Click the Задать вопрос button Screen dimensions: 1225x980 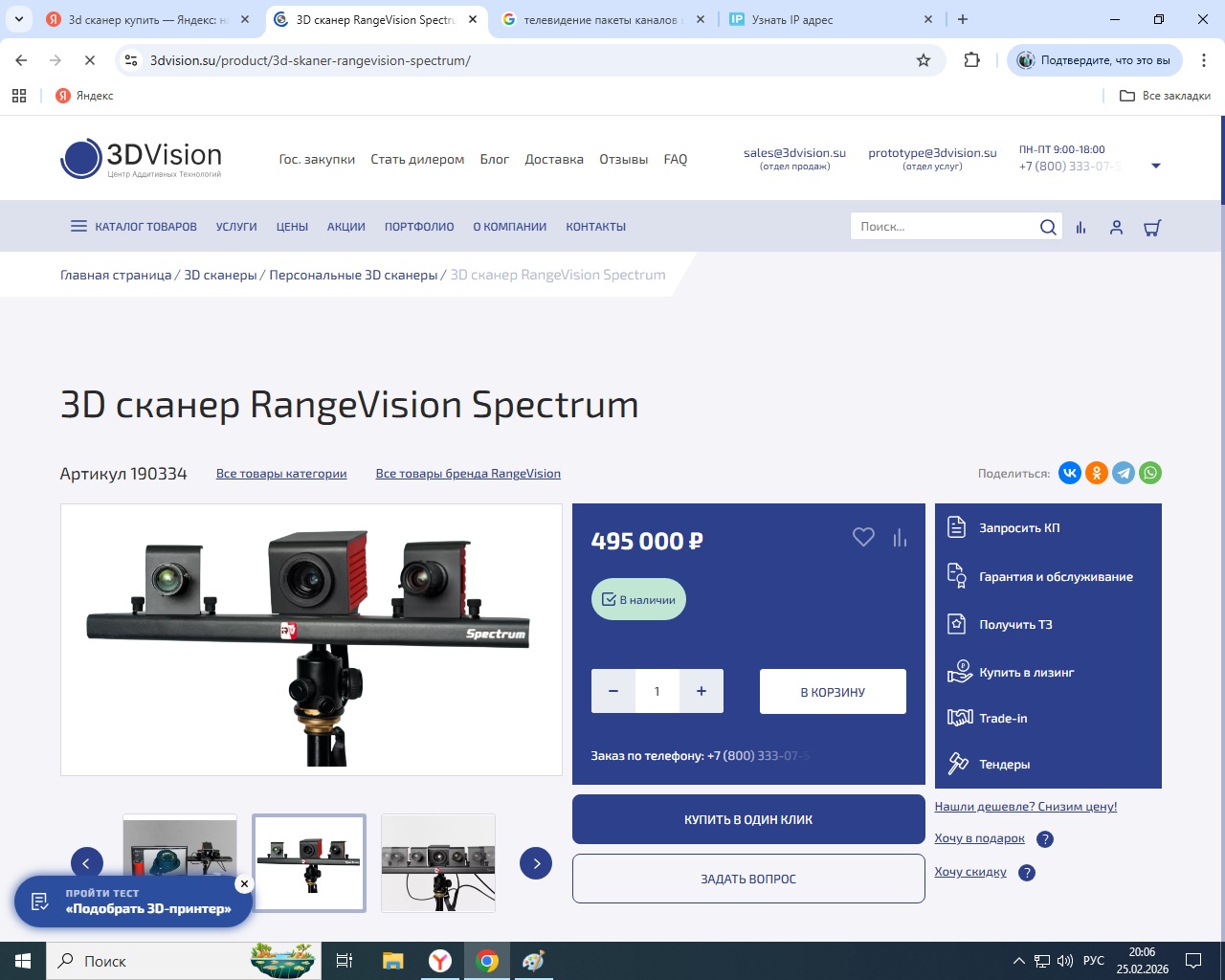pyautogui.click(x=748, y=879)
